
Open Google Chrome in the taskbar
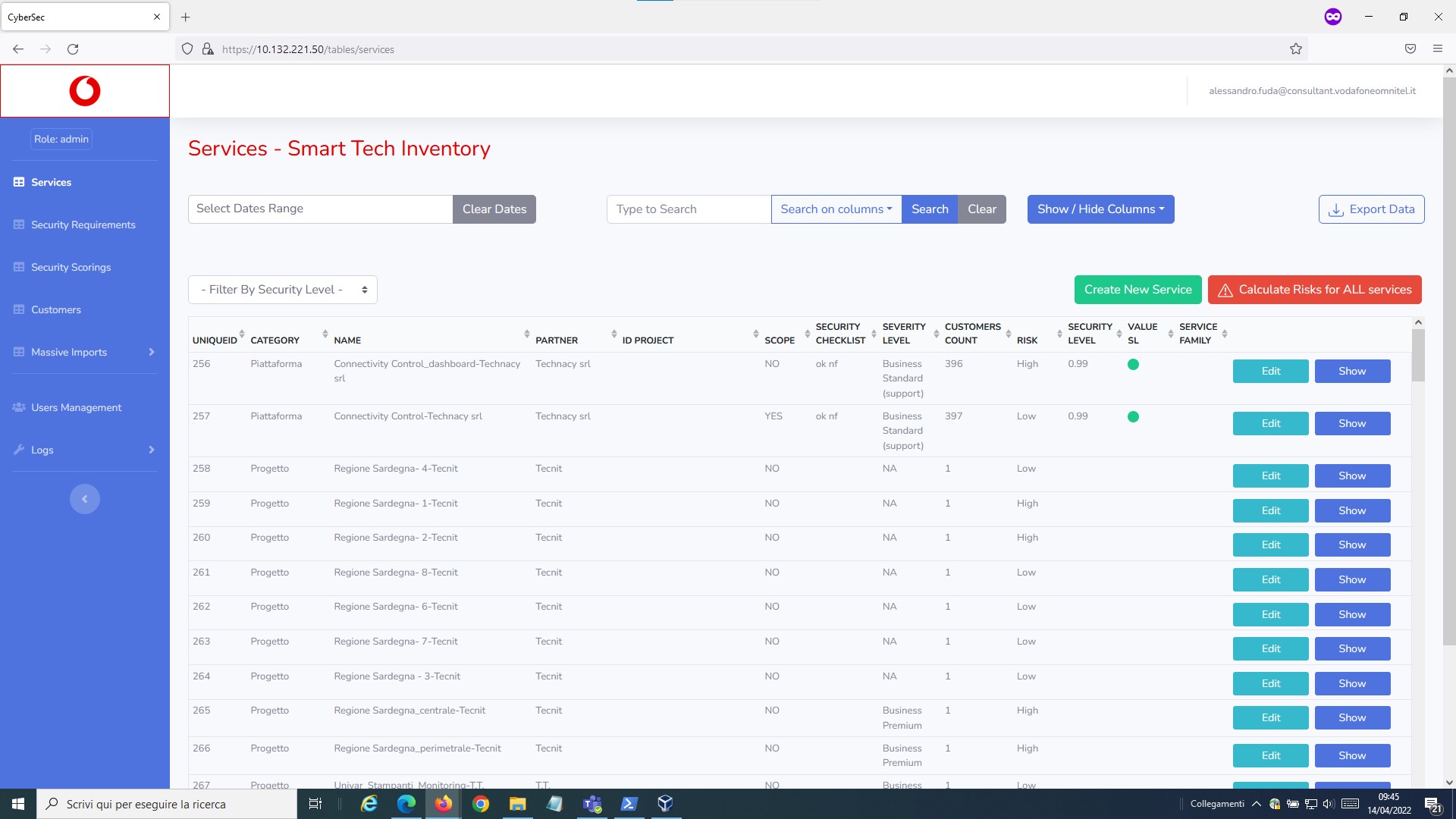click(x=481, y=804)
